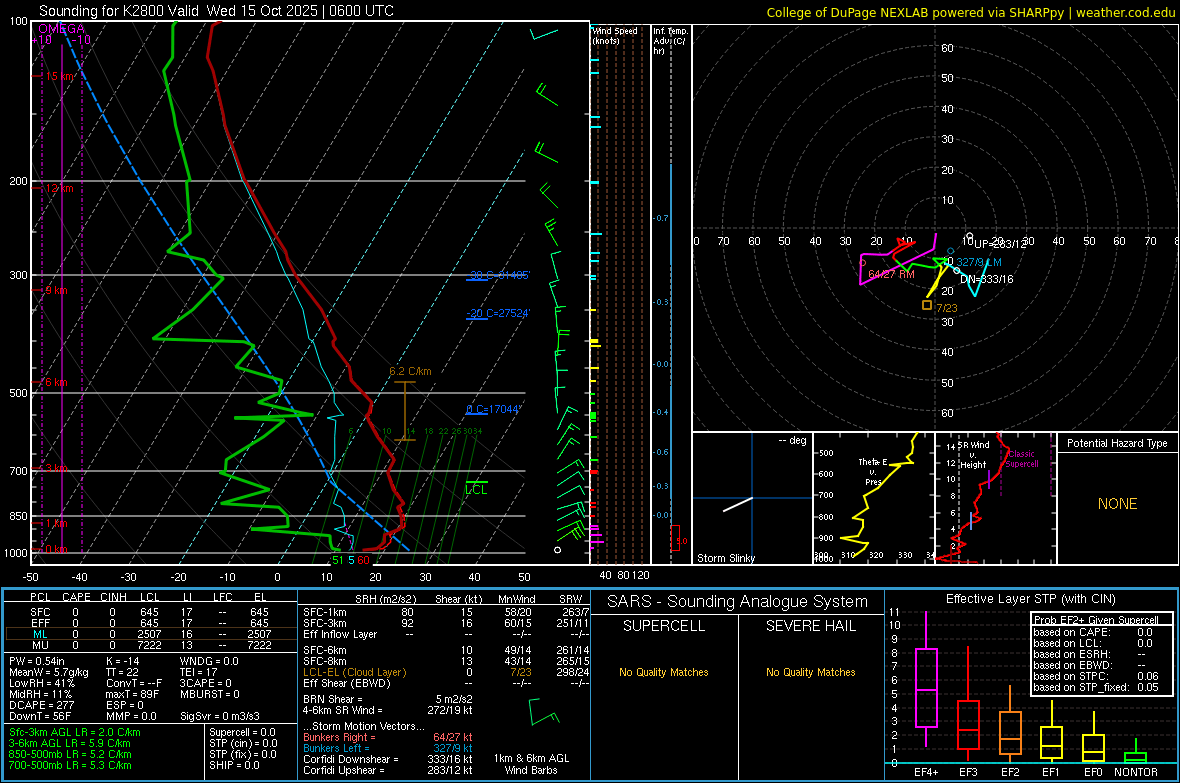Click No Quality Matches under SUPERCELL
This screenshot has width=1180, height=783.
coord(664,672)
